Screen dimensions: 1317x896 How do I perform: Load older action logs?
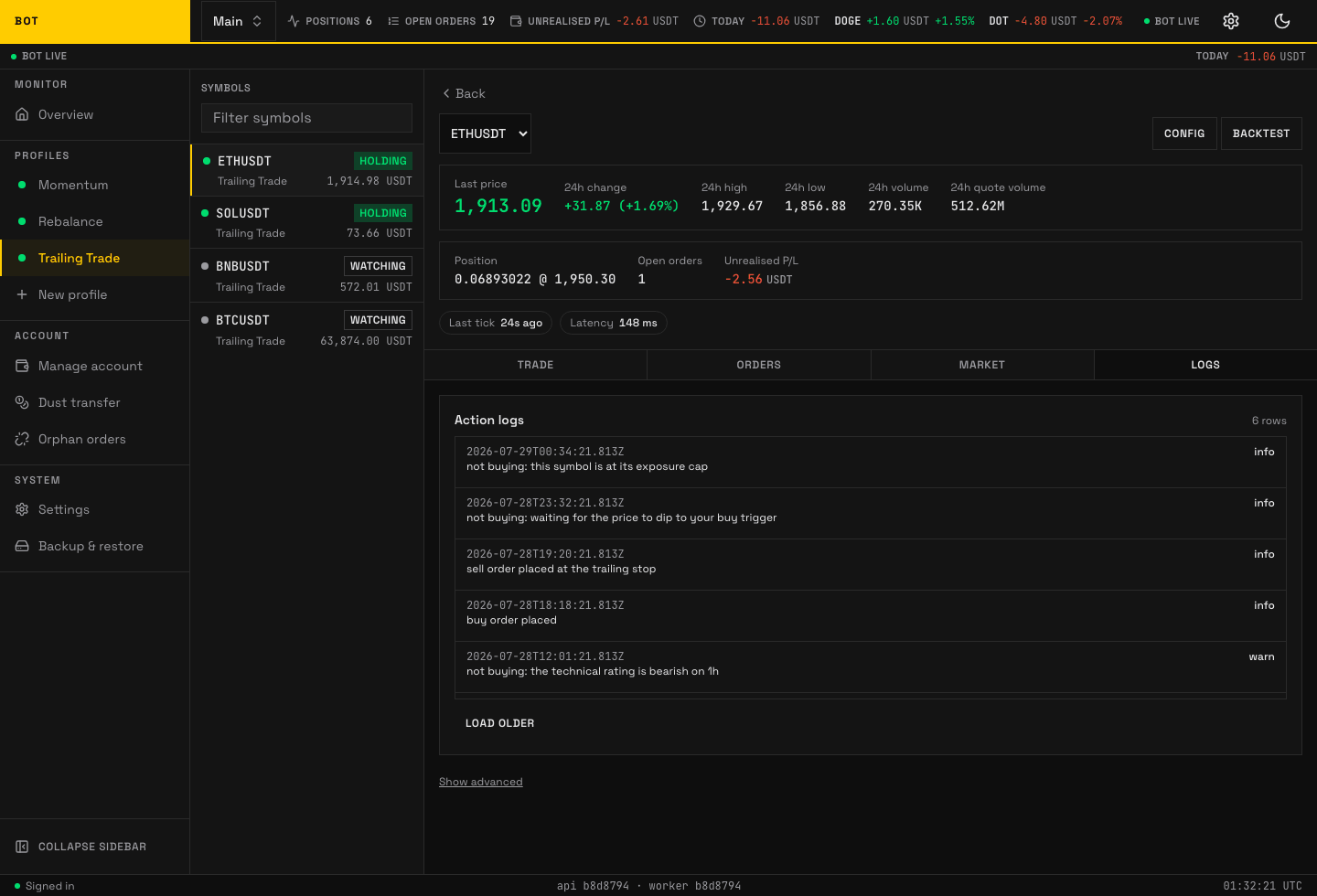coord(499,723)
